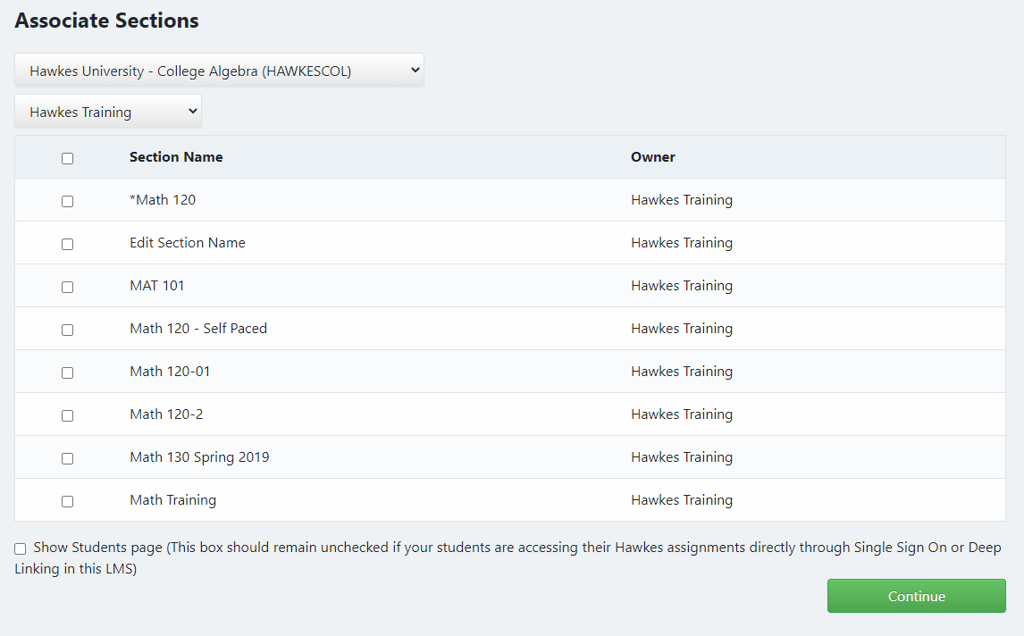Screen dimensions: 1024x636
Task: Click the Edit Section Name row text
Action: click(x=187, y=242)
